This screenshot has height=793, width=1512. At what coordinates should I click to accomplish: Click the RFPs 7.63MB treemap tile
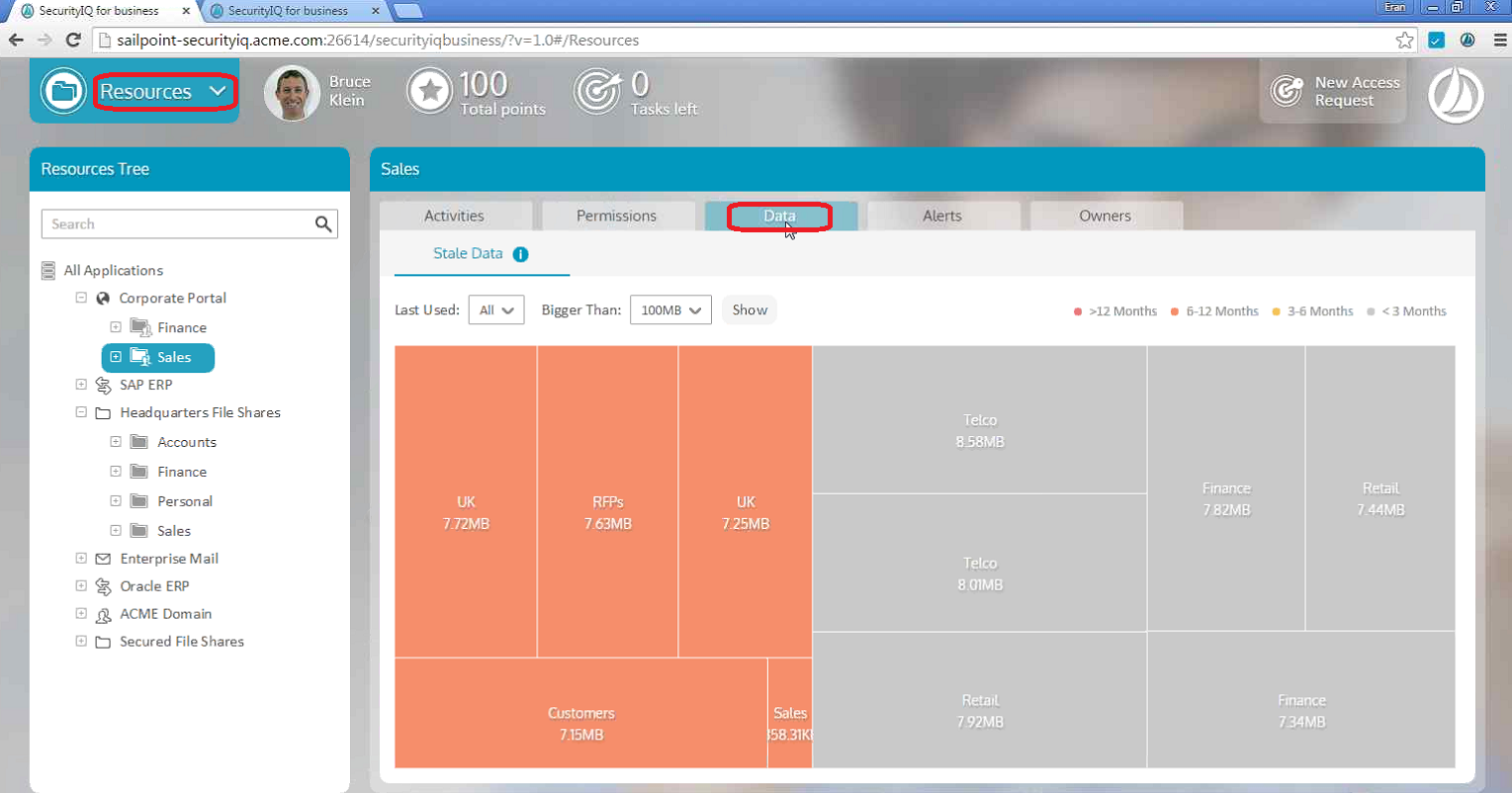pyautogui.click(x=608, y=501)
